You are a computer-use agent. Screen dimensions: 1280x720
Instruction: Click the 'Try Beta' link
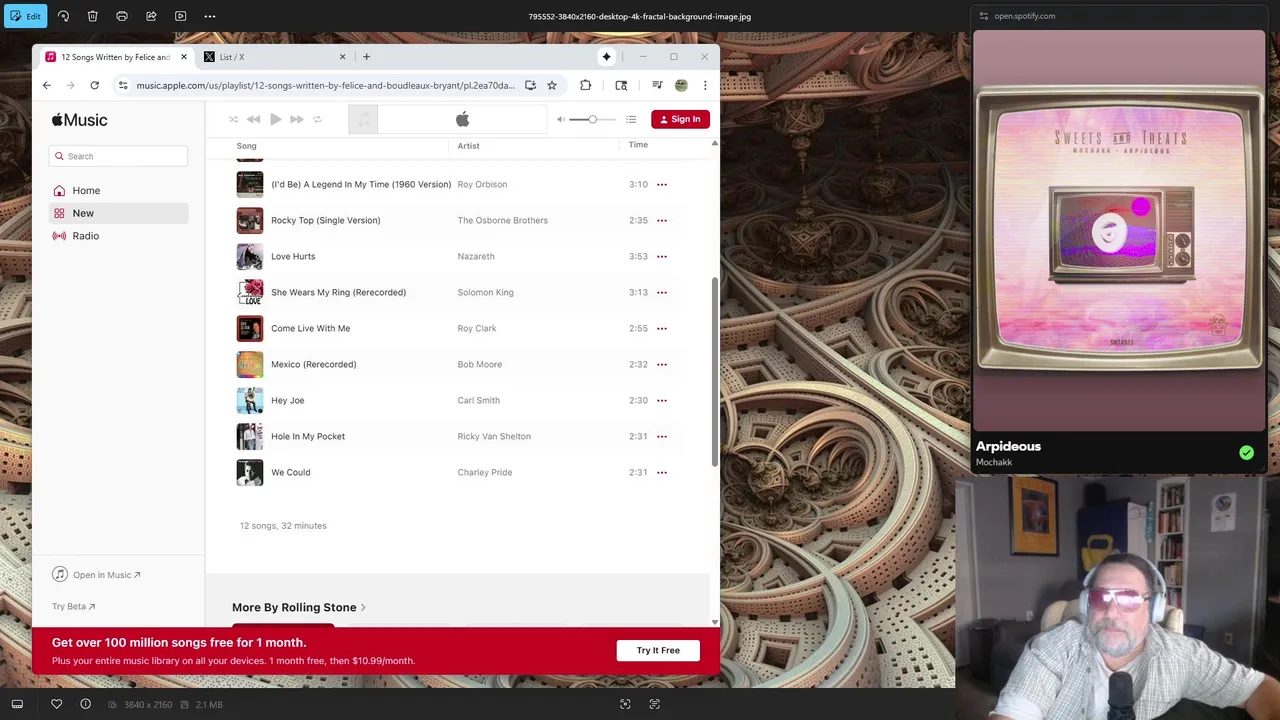point(74,606)
